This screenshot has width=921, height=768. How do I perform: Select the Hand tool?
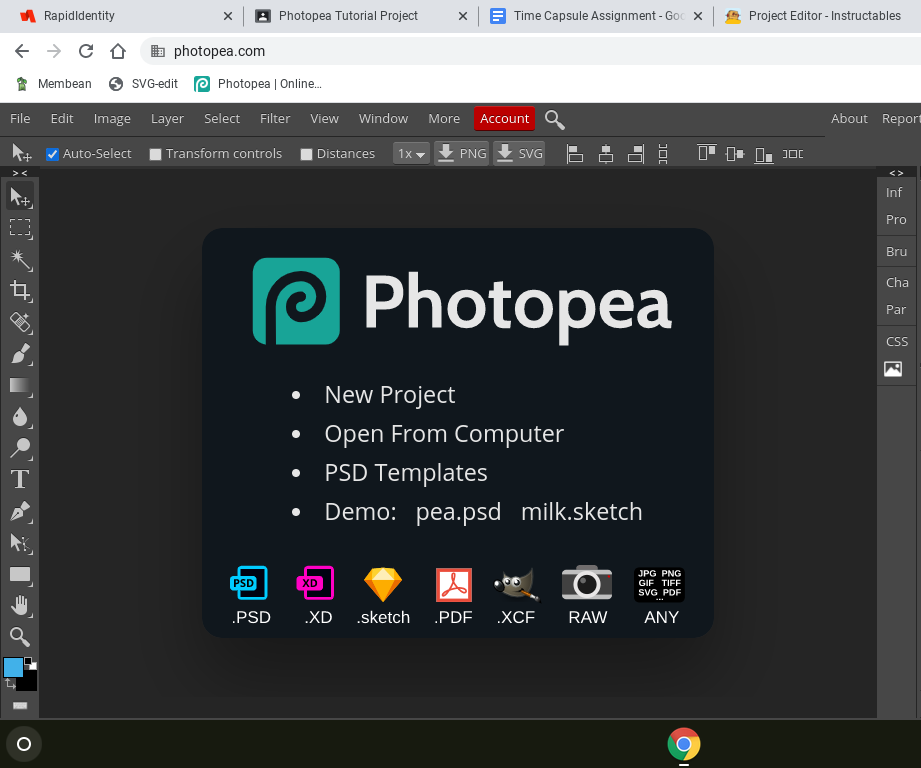pos(20,606)
